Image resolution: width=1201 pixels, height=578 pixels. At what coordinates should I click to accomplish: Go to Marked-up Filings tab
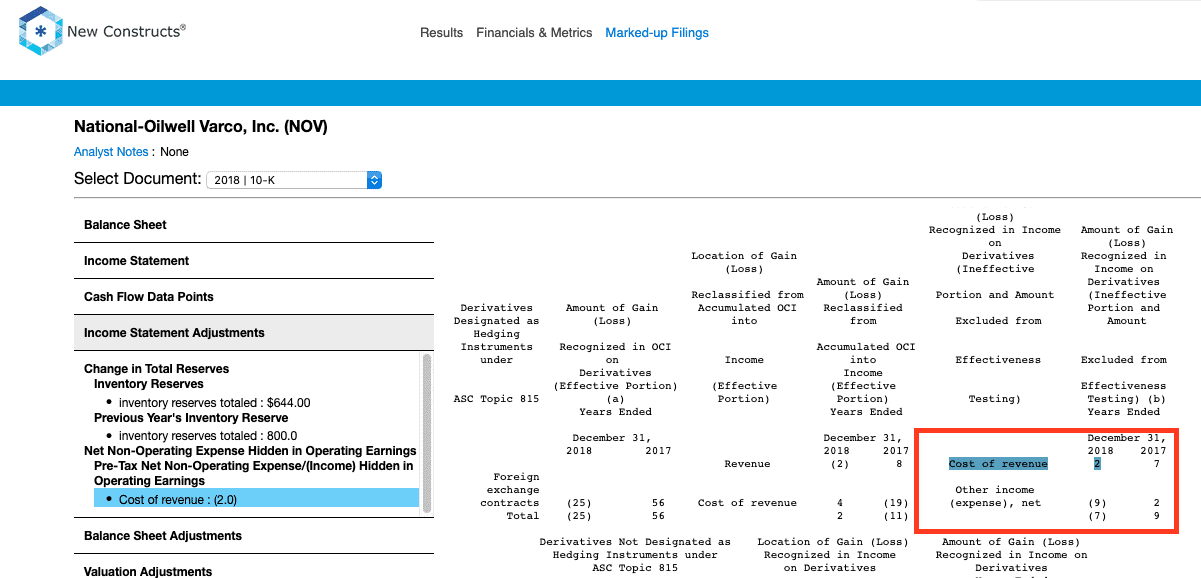657,33
